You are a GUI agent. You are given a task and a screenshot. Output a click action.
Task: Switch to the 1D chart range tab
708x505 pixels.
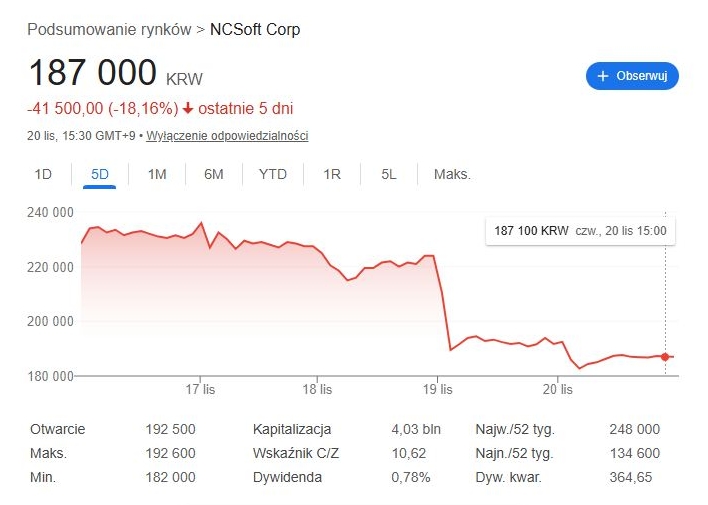43,174
